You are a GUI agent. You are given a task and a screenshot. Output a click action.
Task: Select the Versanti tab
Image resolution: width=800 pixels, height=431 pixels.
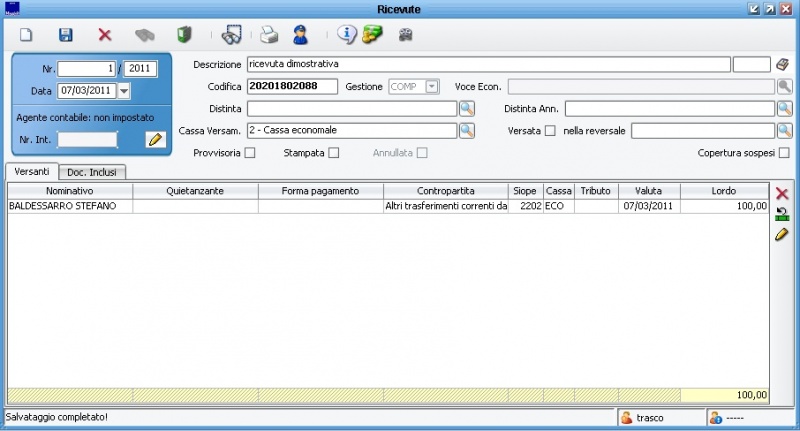tap(31, 173)
